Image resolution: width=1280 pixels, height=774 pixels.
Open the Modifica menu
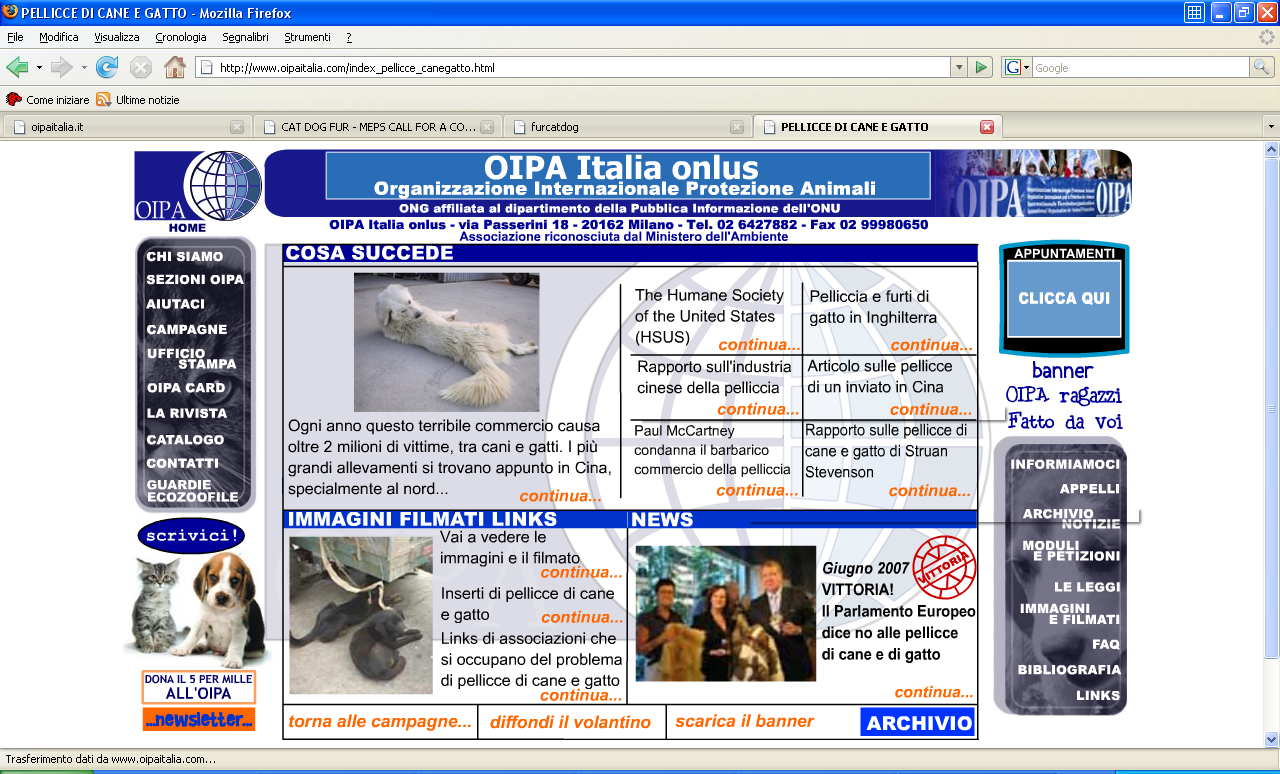point(59,37)
